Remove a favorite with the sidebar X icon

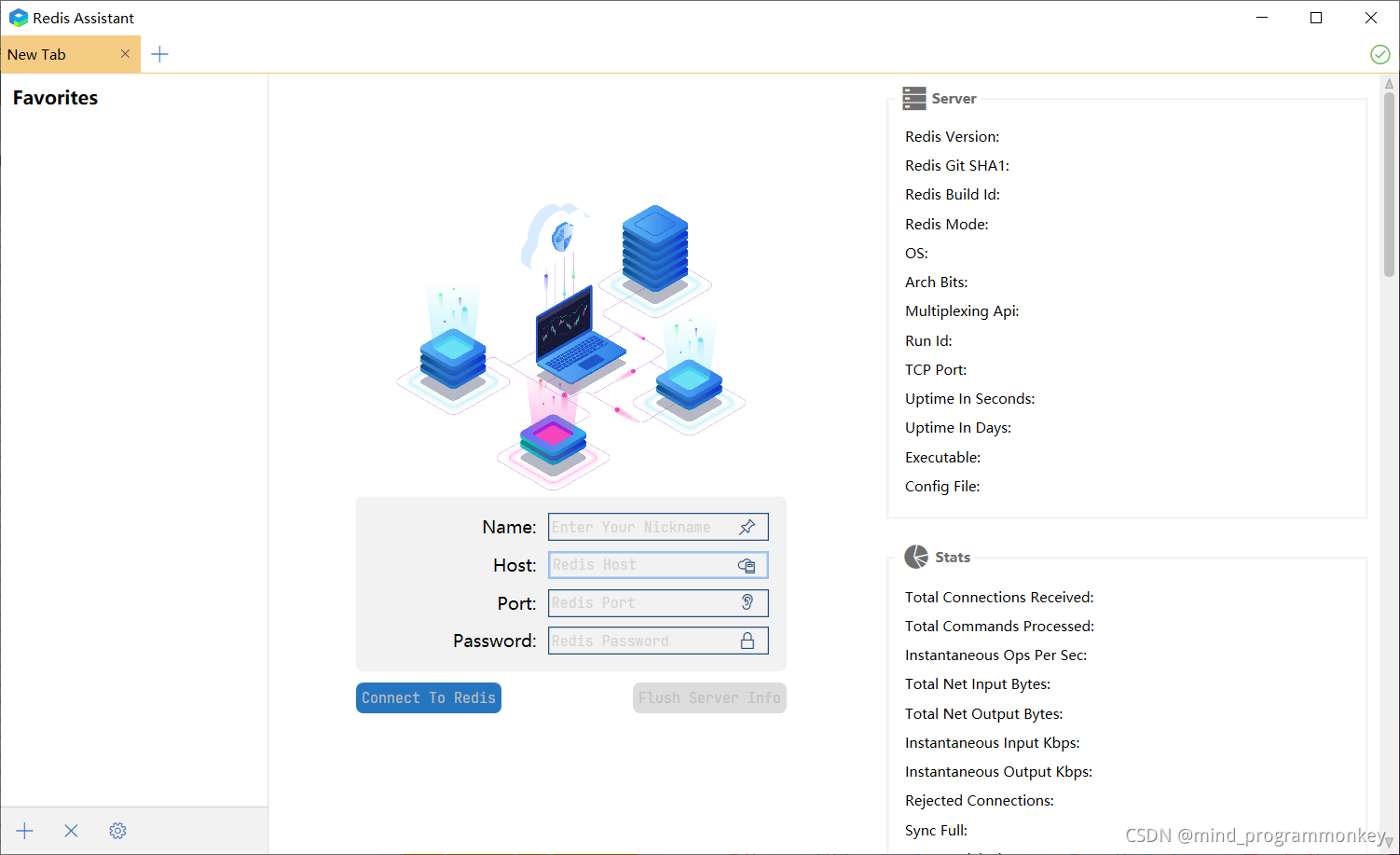(x=71, y=831)
